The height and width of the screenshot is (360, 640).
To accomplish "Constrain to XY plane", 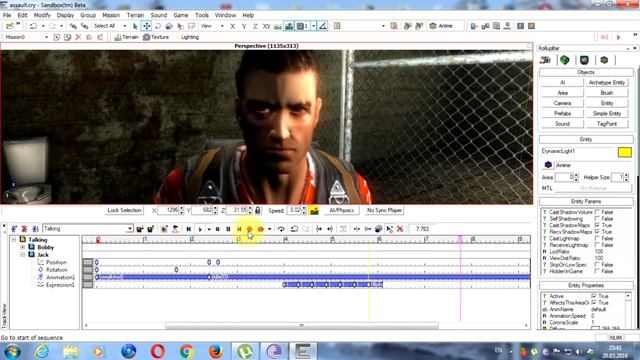I will coord(267,26).
